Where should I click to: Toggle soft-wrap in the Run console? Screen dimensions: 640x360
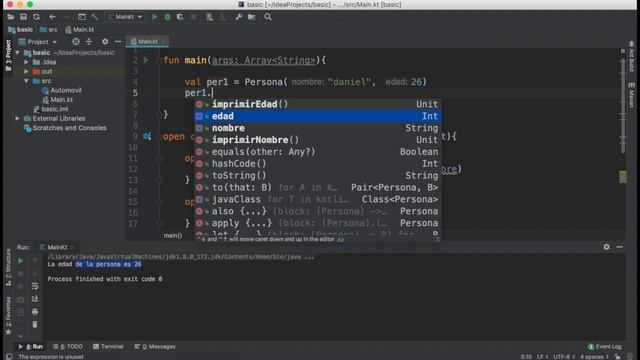click(x=35, y=286)
